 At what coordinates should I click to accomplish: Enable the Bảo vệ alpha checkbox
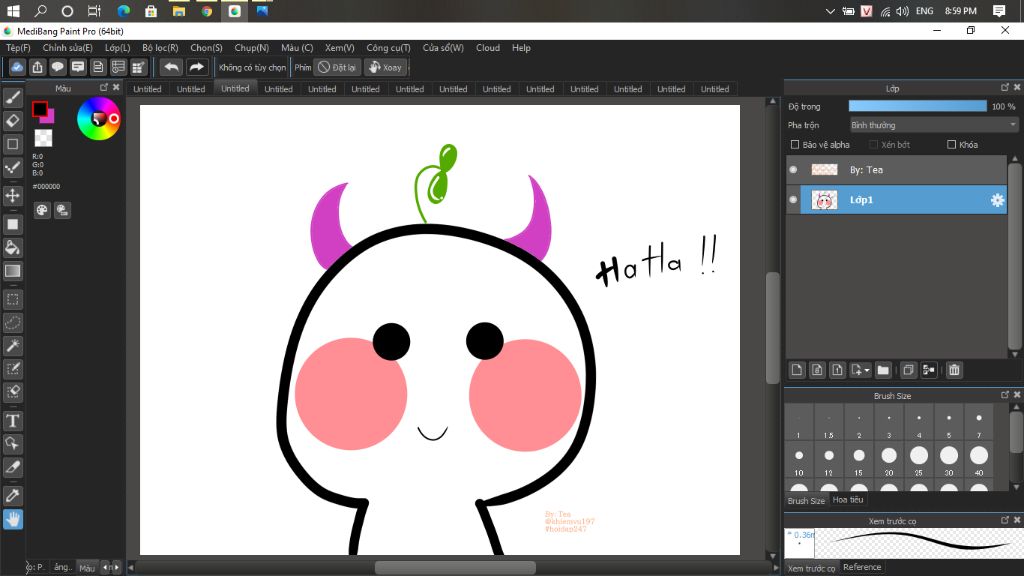point(795,145)
